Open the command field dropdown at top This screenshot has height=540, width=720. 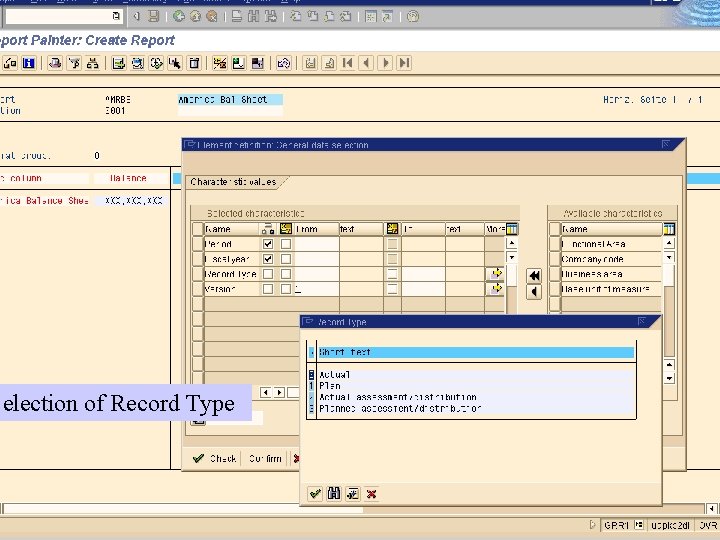(116, 16)
